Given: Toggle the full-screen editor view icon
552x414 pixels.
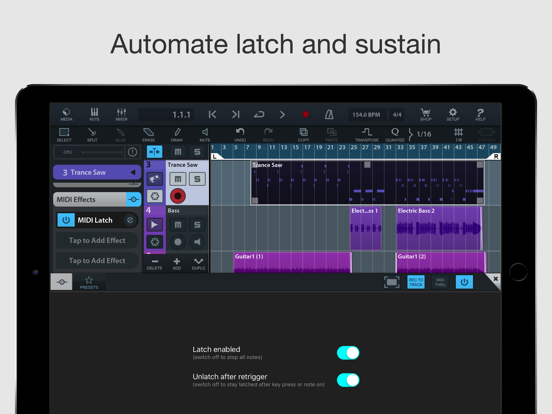Looking at the screenshot, I should (391, 282).
